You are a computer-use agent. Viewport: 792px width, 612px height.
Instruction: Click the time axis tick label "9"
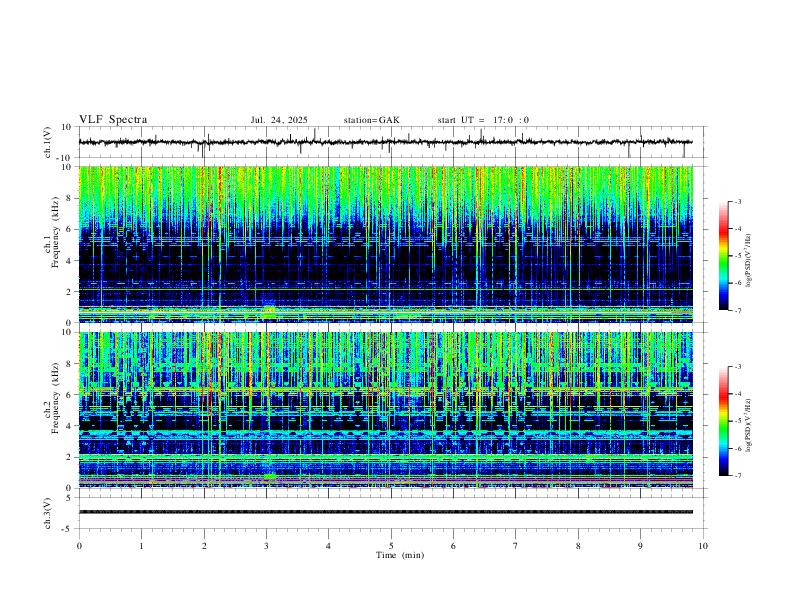click(640, 546)
